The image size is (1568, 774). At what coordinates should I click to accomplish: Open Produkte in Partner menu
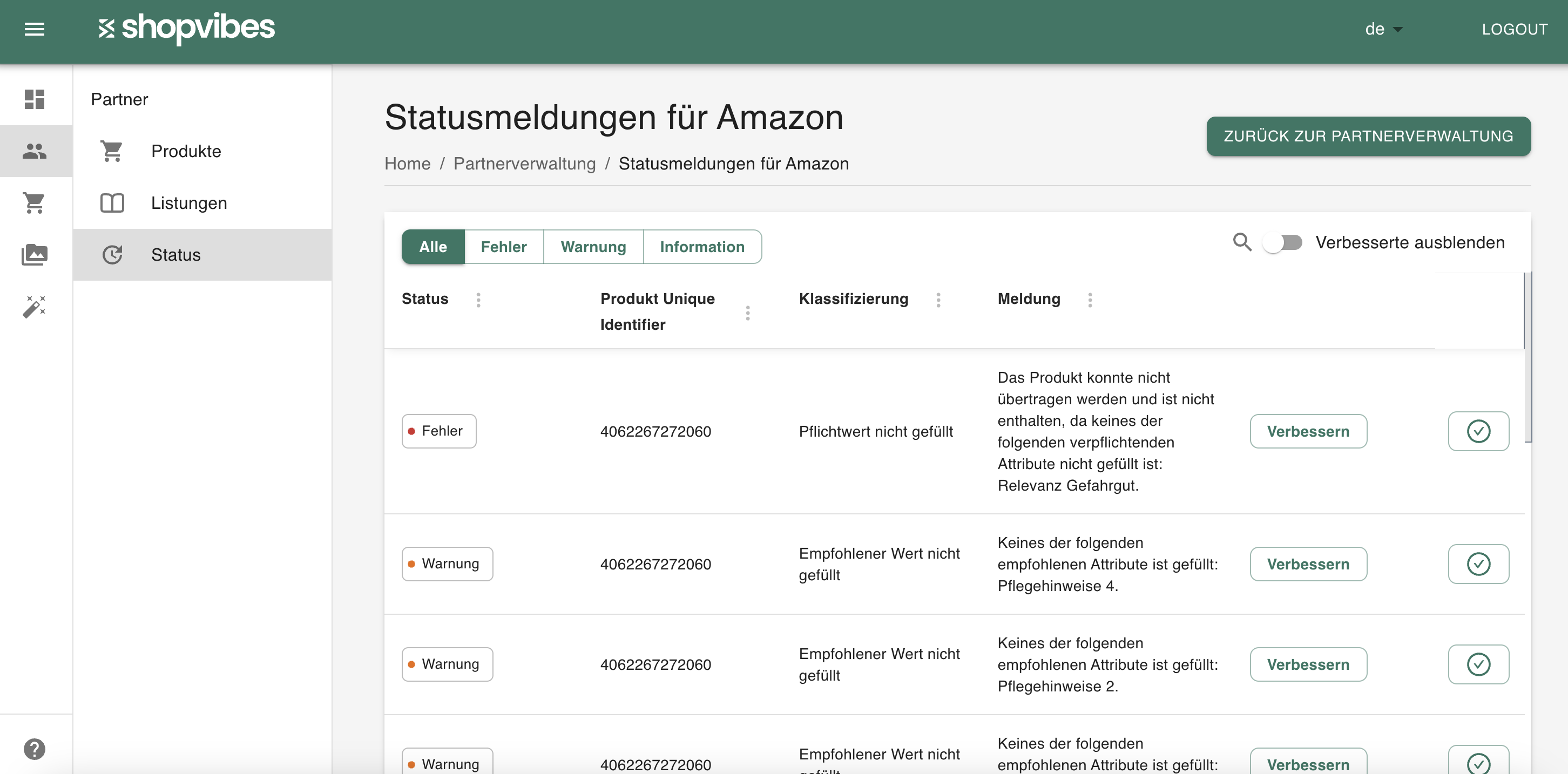tap(202, 151)
